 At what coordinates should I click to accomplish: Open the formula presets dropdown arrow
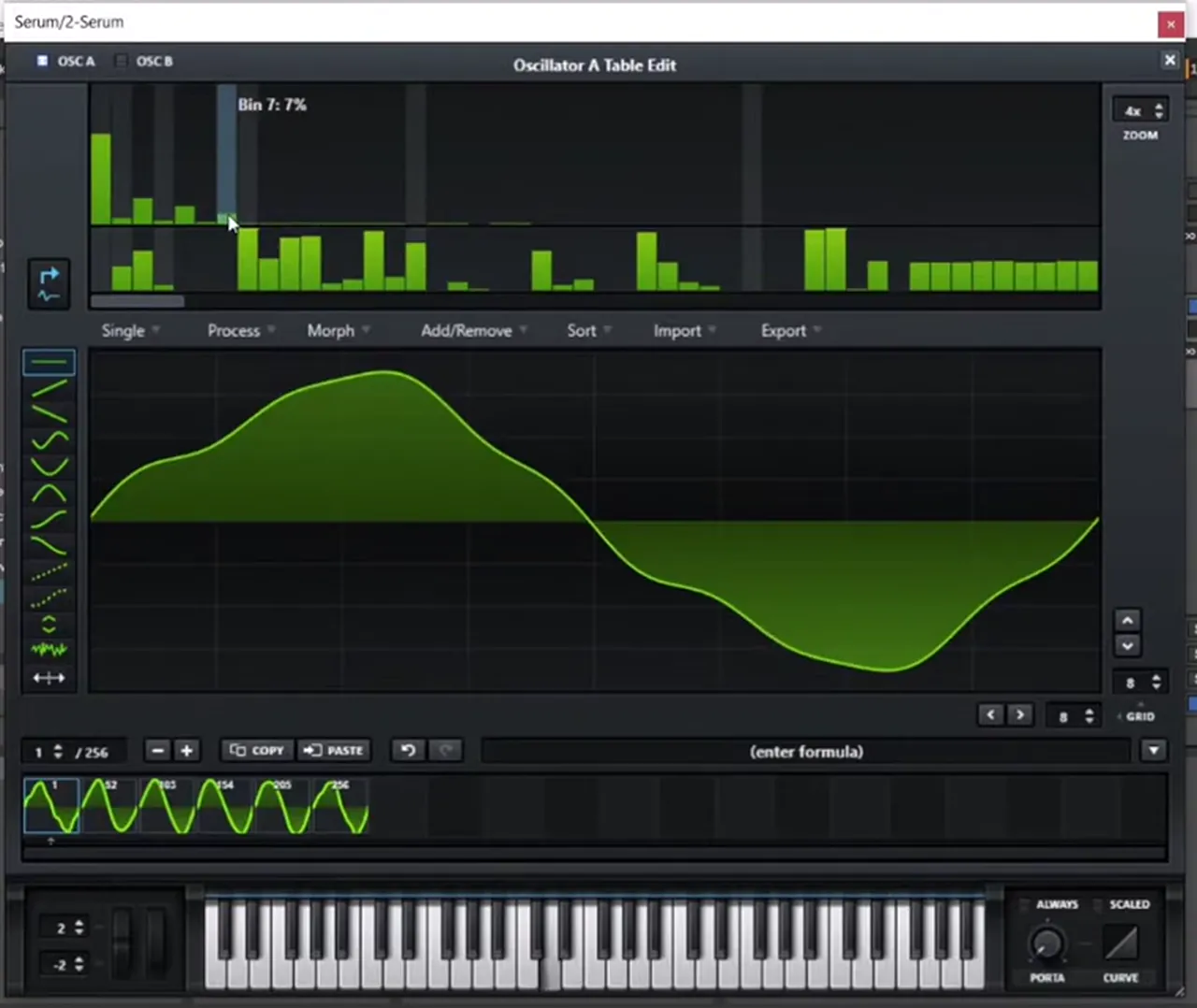coord(1154,751)
